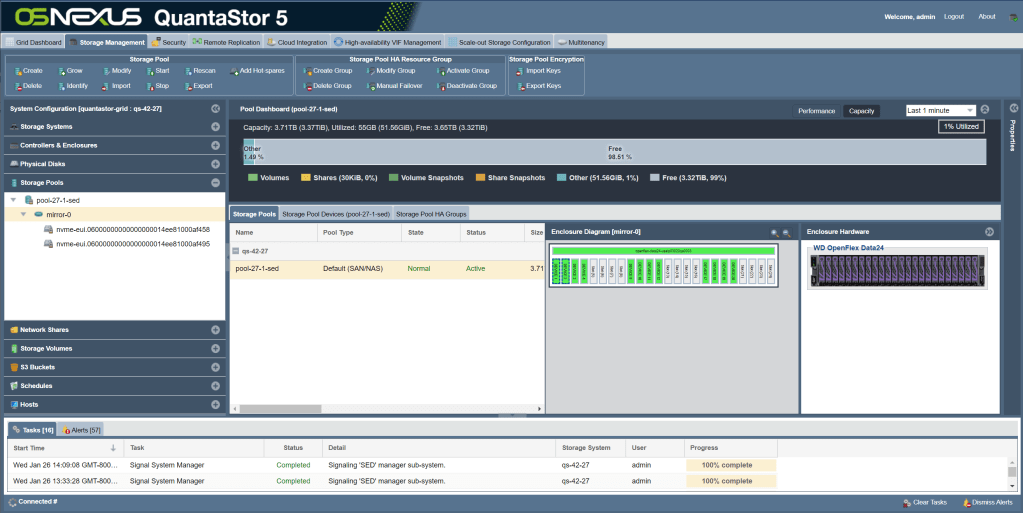
Task: Expand the Hosts section
Action: [x=215, y=405]
